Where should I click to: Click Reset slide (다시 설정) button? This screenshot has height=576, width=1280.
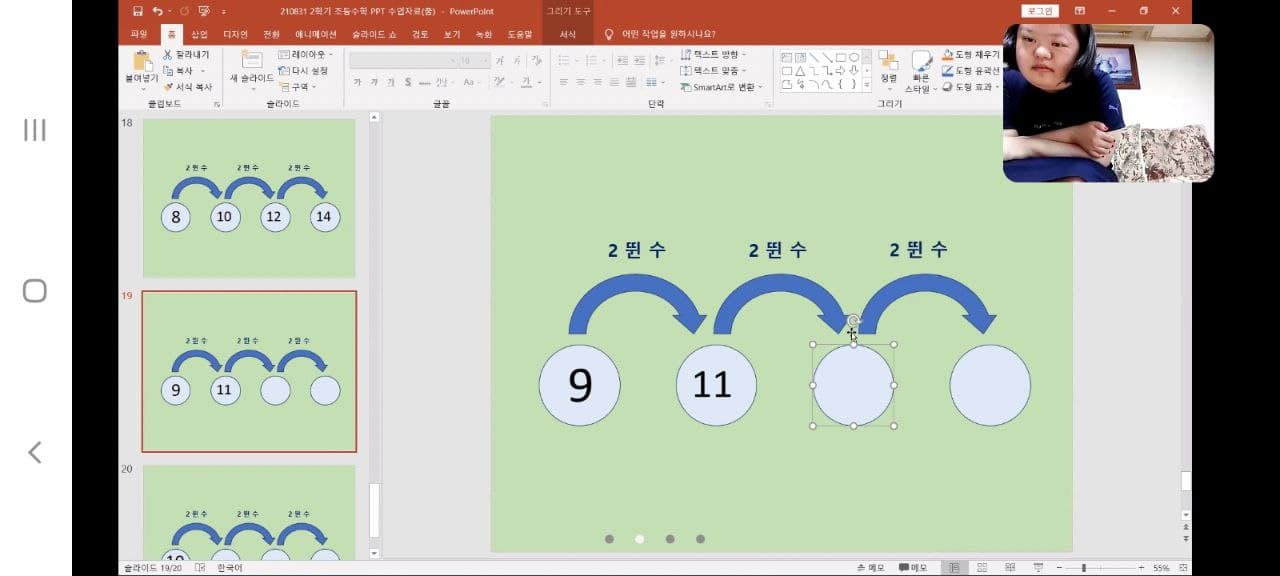pos(302,71)
